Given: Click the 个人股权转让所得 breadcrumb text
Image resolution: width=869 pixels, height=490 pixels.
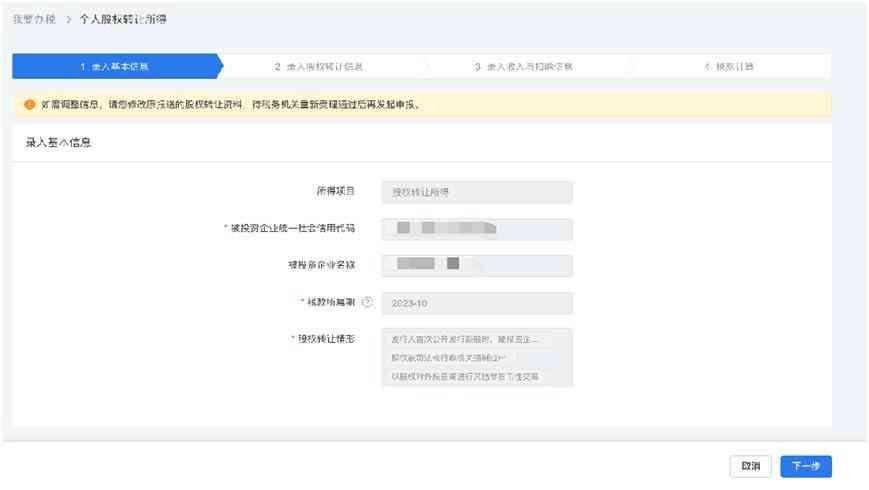Looking at the screenshot, I should tap(122, 19).
